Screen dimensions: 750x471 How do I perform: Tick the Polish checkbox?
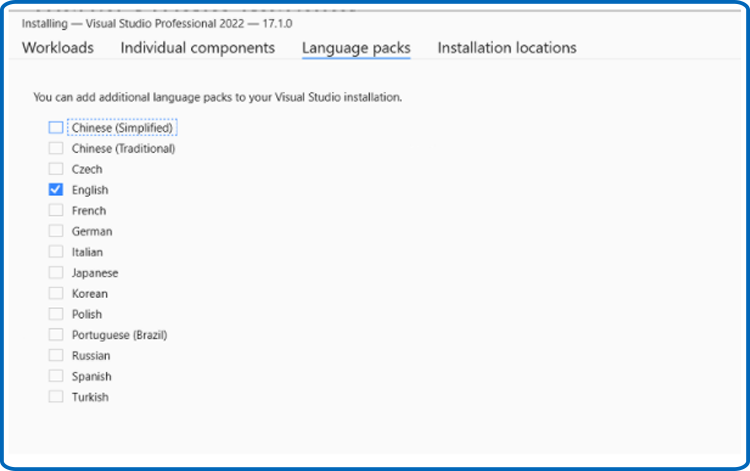pos(56,314)
